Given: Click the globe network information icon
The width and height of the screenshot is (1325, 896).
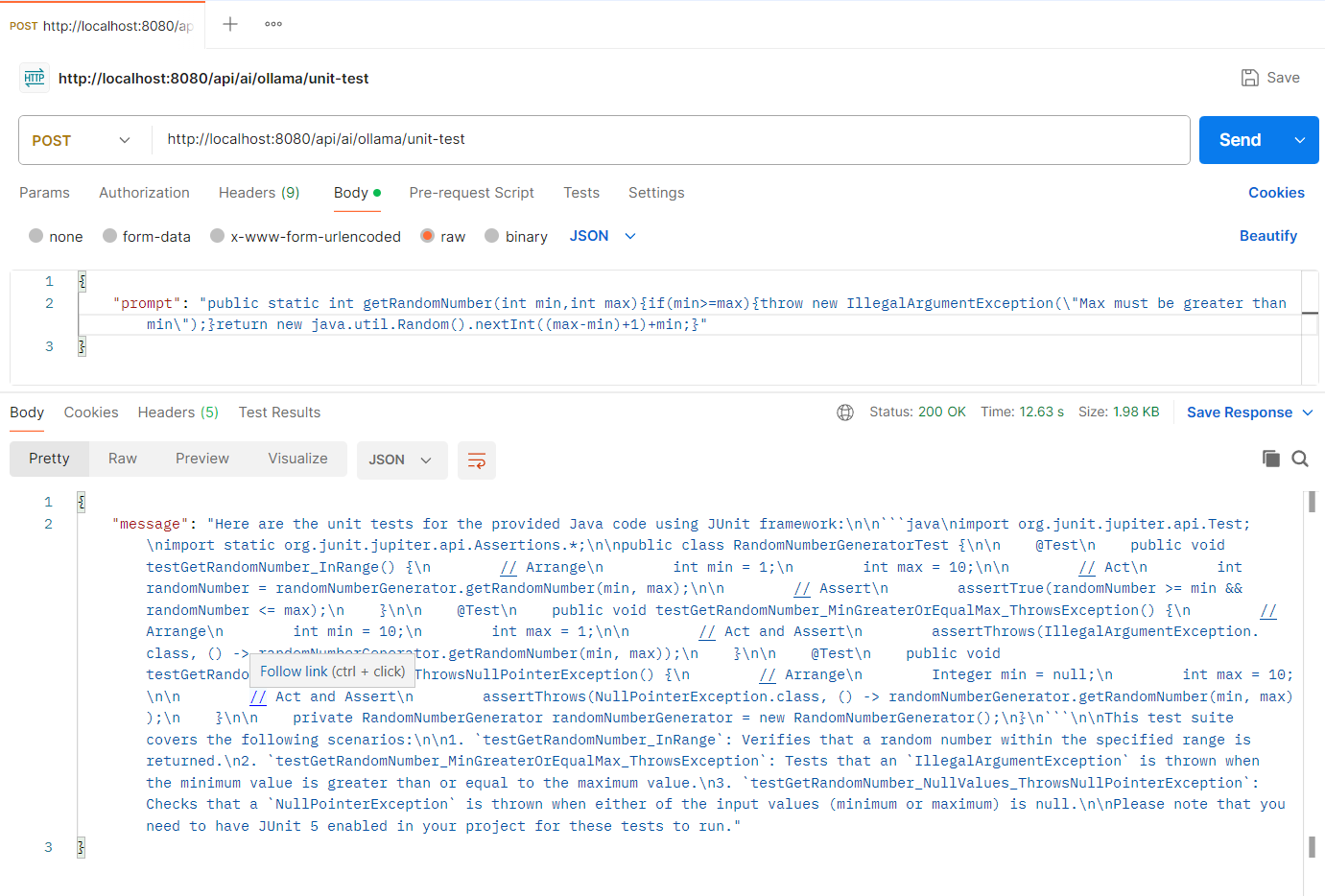Looking at the screenshot, I should point(845,412).
